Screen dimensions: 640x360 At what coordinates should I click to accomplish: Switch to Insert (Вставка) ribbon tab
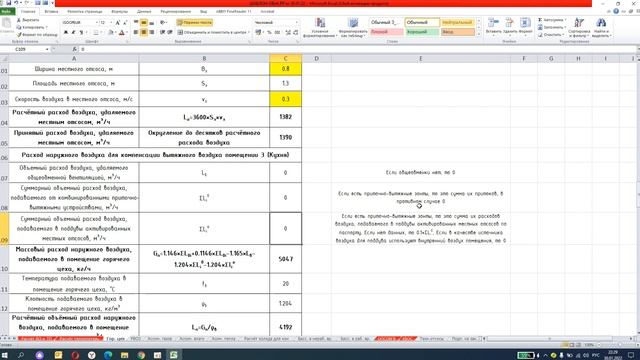point(51,11)
